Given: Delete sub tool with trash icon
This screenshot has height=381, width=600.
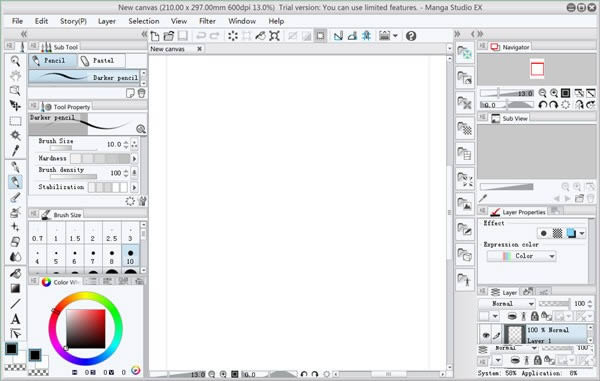Looking at the screenshot, I should click(141, 93).
